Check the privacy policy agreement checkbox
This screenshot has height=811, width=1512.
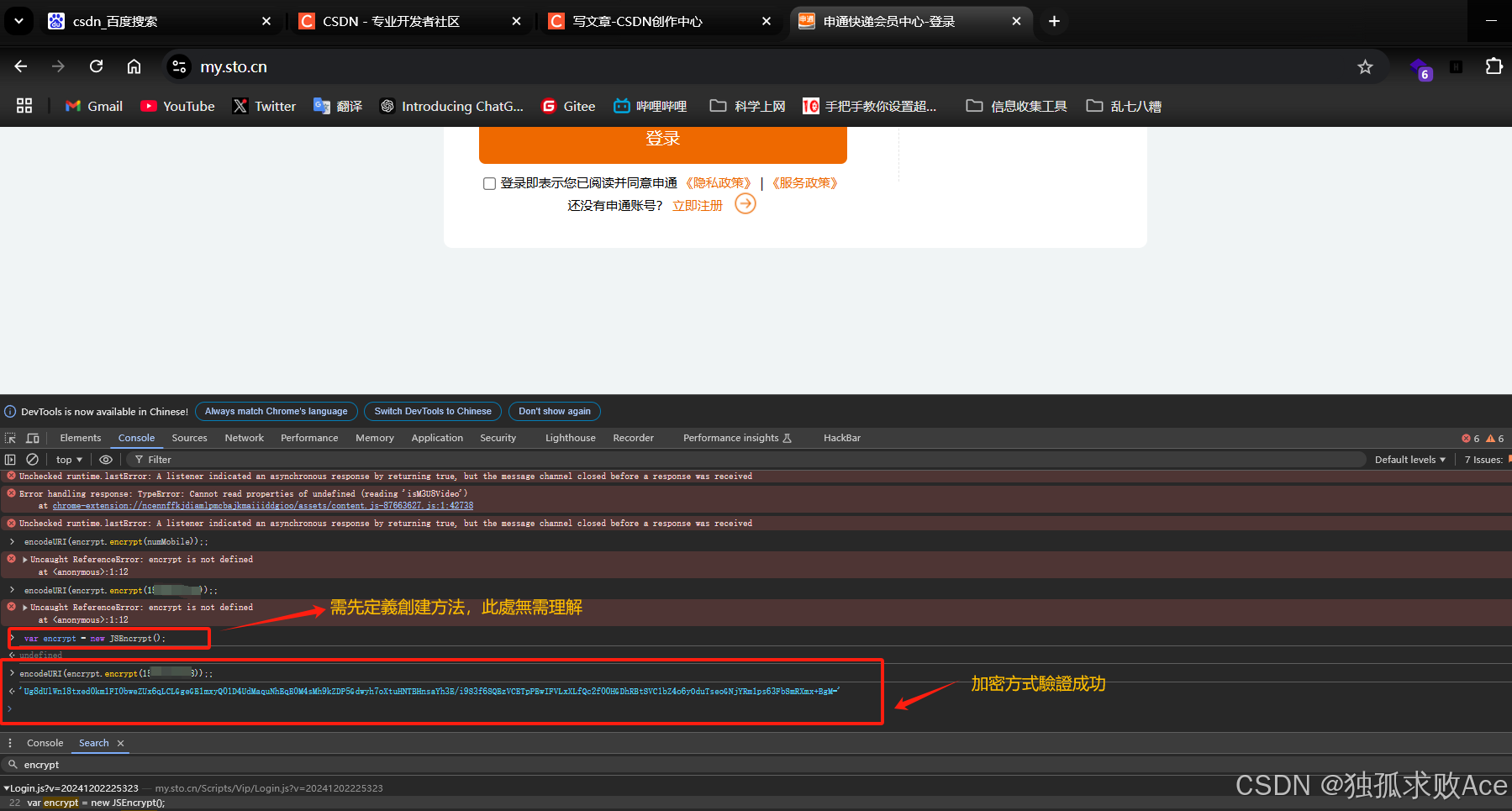point(489,183)
